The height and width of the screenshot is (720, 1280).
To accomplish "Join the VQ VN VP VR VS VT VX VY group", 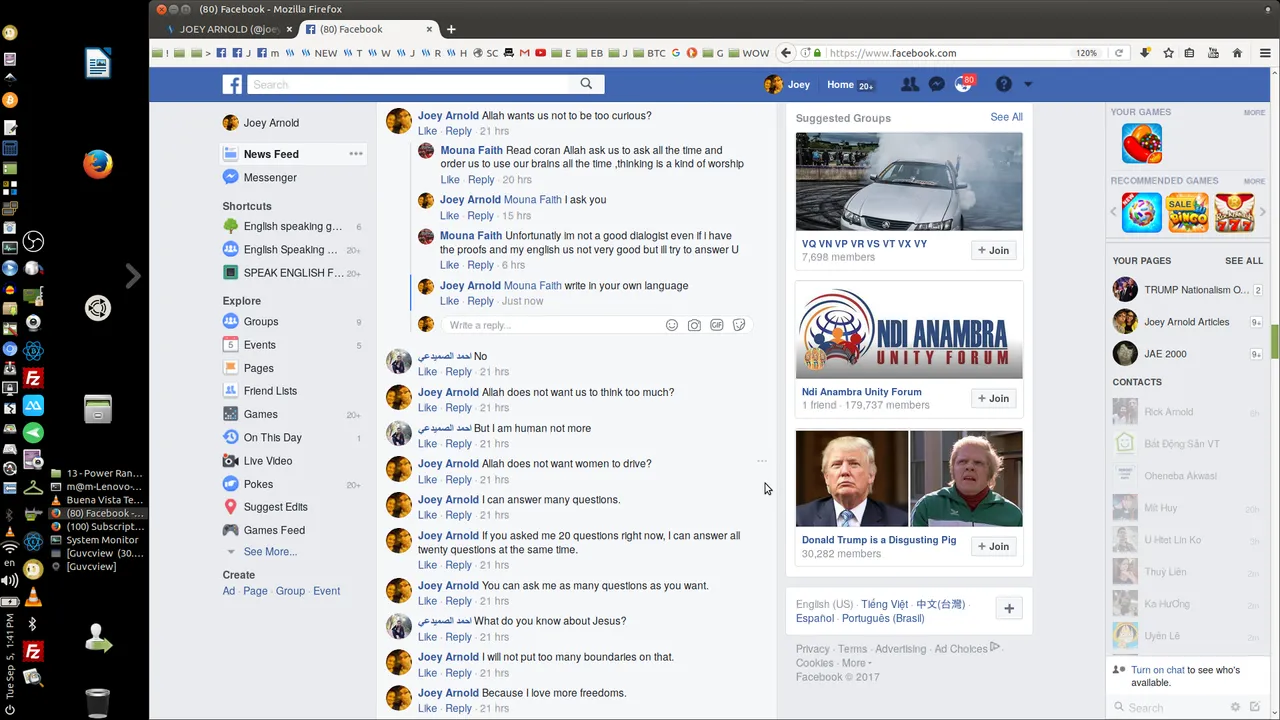I will pyautogui.click(x=993, y=250).
